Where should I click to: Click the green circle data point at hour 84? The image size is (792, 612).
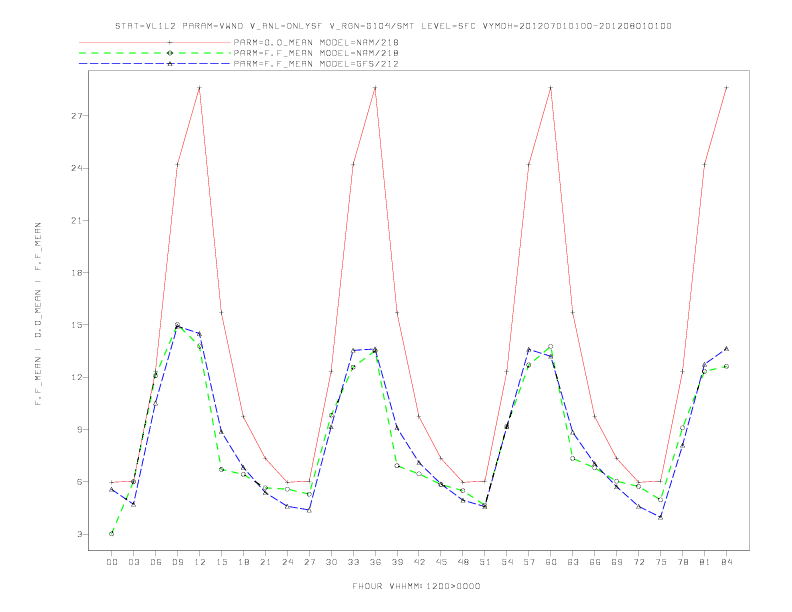[726, 367]
